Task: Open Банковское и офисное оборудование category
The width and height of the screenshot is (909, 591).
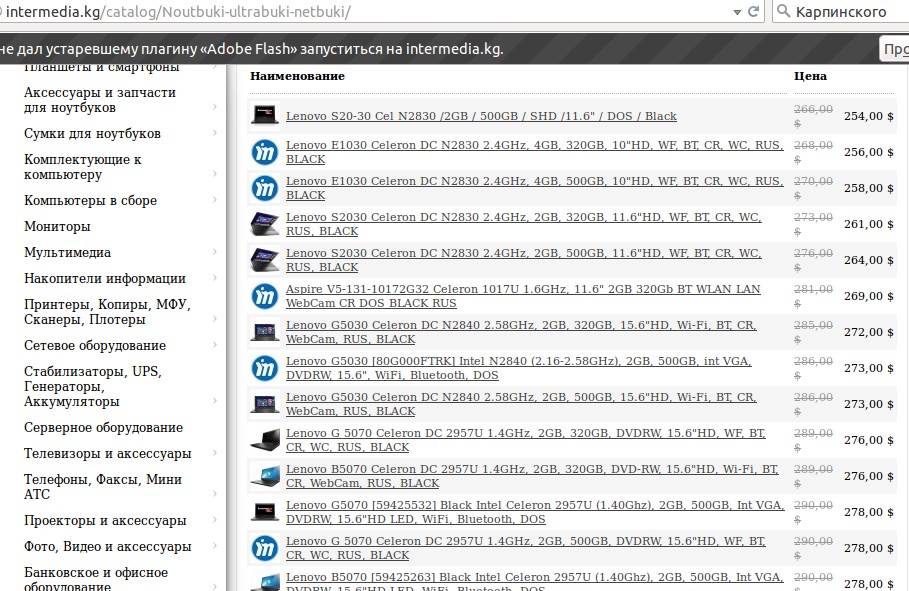Action: (96, 579)
